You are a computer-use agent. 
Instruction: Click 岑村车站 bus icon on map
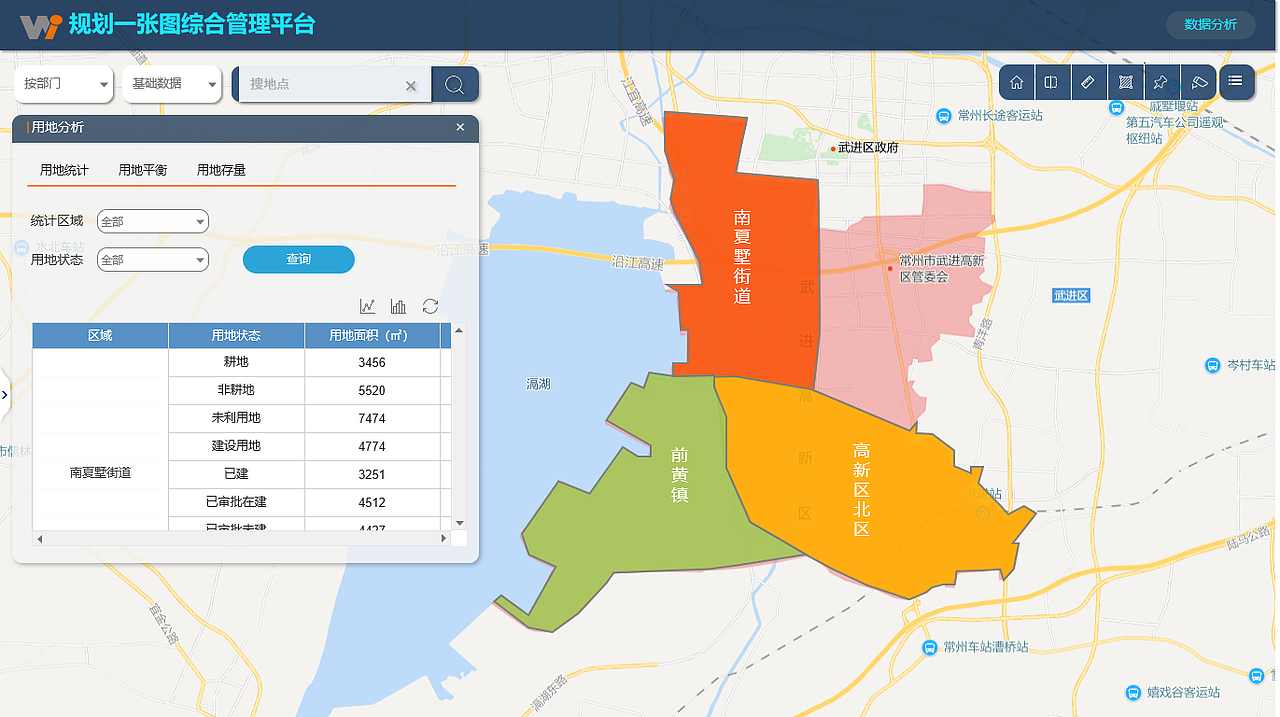click(1213, 365)
